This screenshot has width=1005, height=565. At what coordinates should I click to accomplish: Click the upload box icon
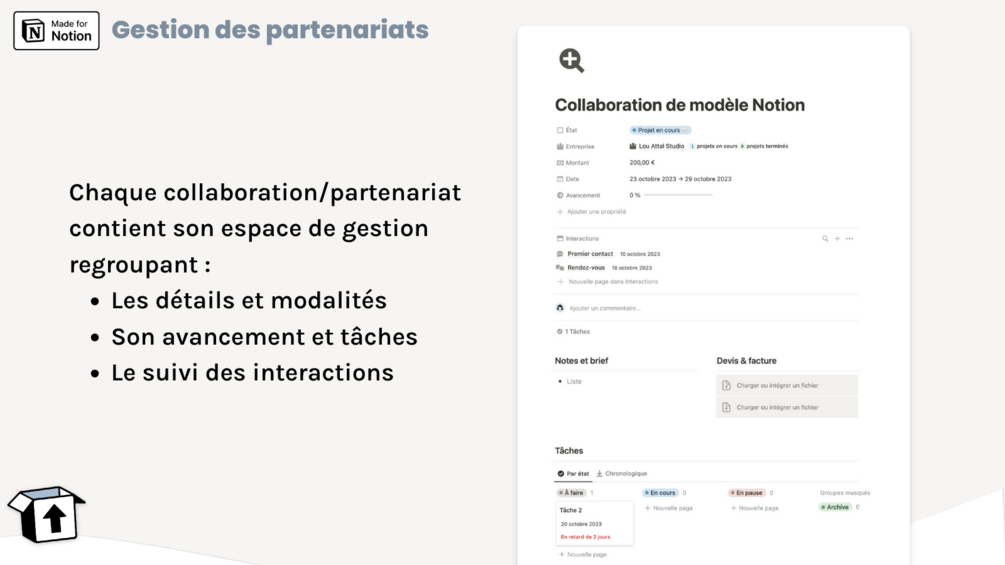point(47,515)
